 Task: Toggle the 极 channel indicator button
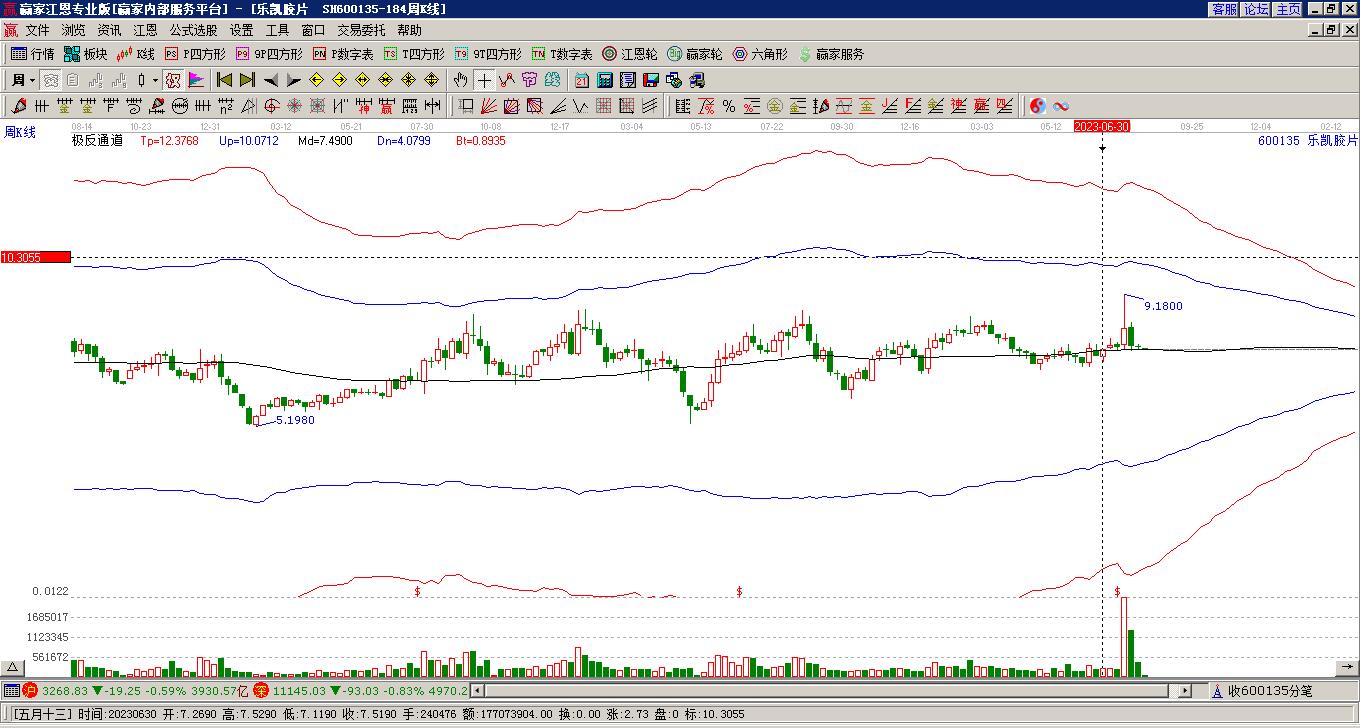click(x=172, y=80)
